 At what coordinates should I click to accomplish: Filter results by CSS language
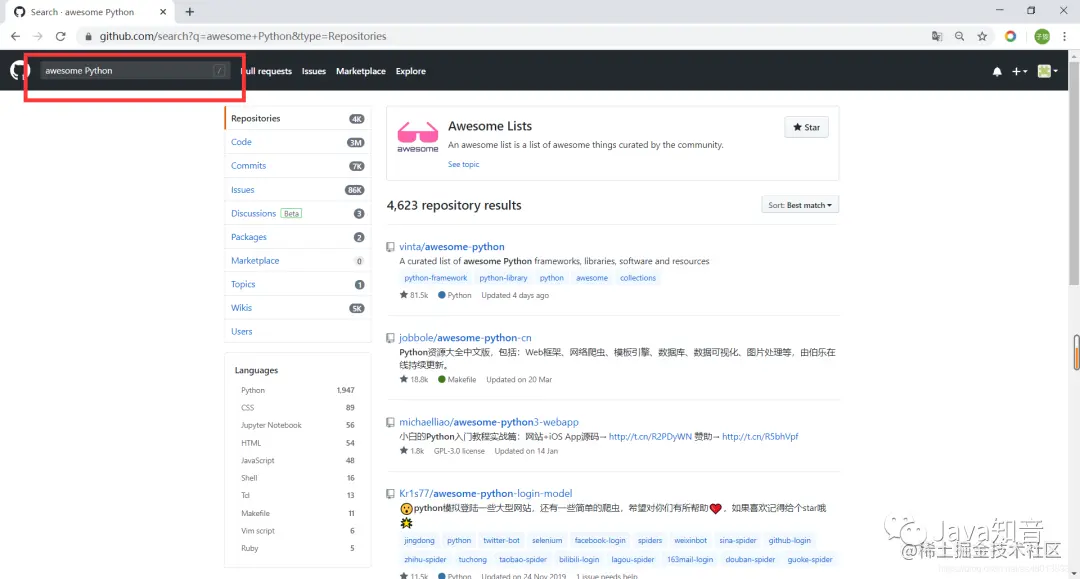[298, 408]
